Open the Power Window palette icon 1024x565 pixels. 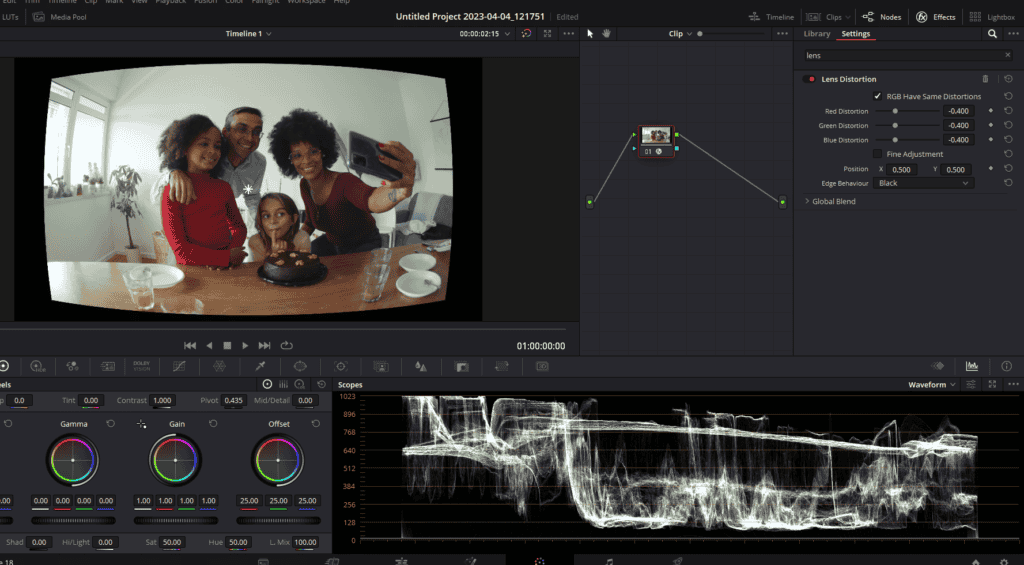pyautogui.click(x=300, y=366)
